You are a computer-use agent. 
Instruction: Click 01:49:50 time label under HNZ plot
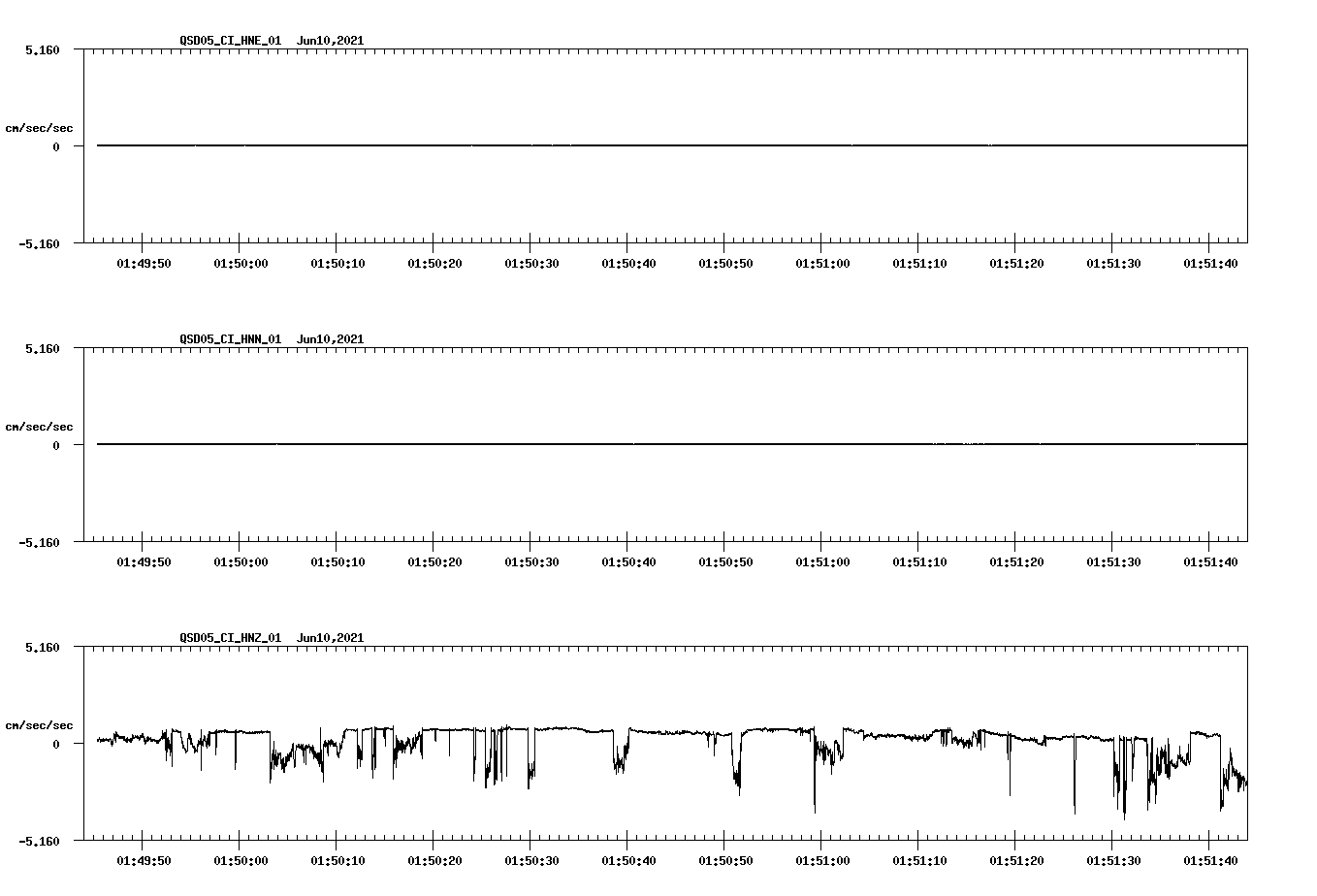pos(144,860)
